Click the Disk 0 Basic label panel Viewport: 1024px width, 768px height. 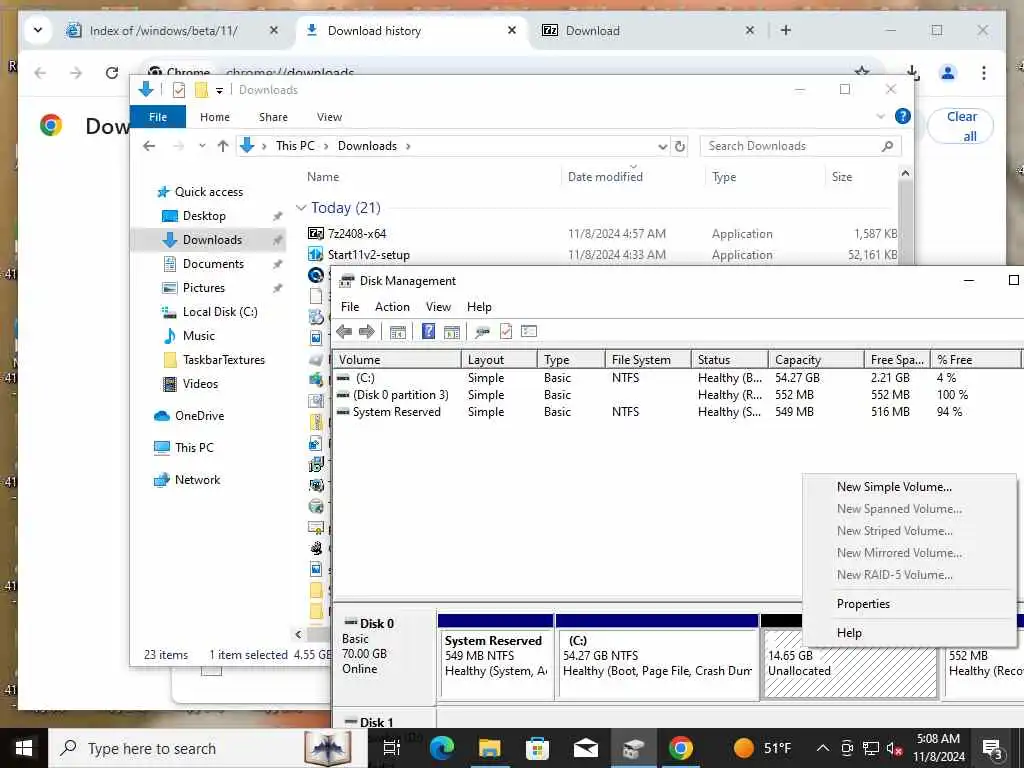(384, 656)
